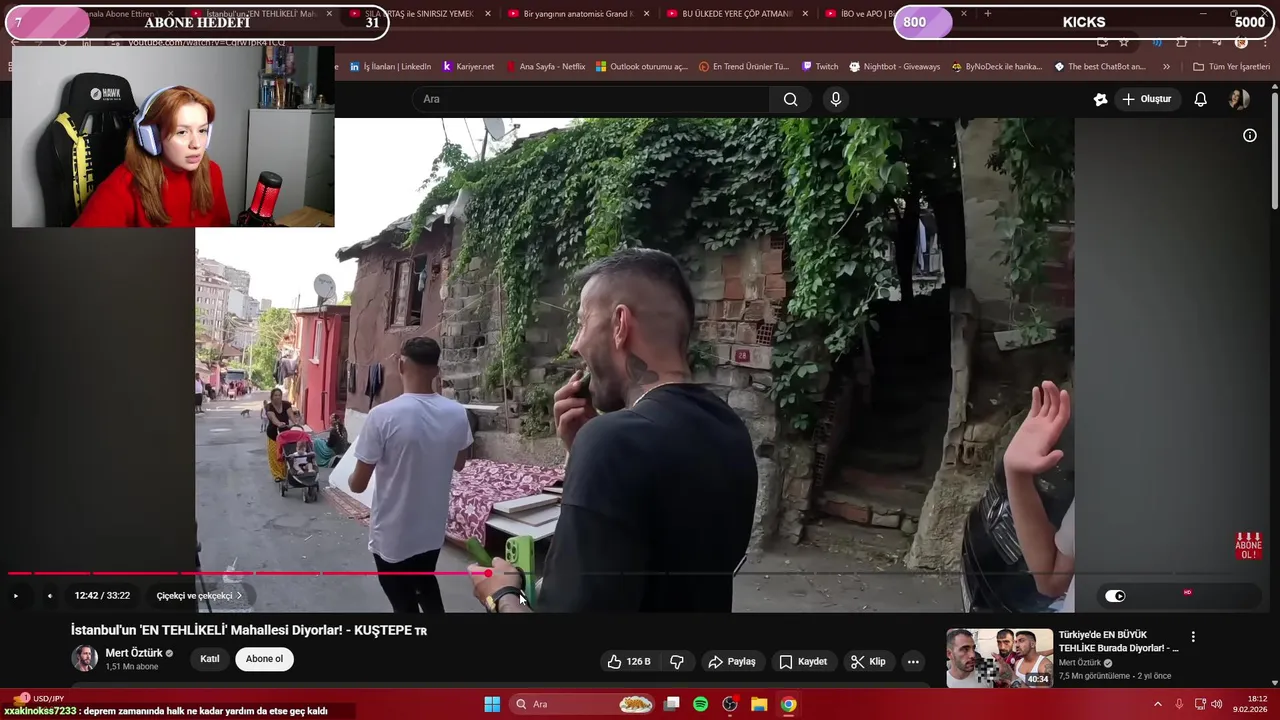The image size is (1280, 720).
Task: Click the Oluştur create button
Action: [1146, 99]
